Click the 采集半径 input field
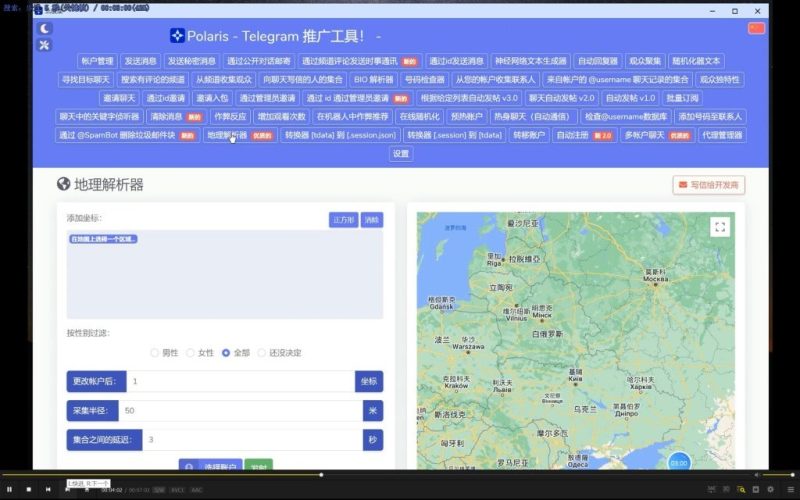The width and height of the screenshot is (800, 500). [x=240, y=411]
